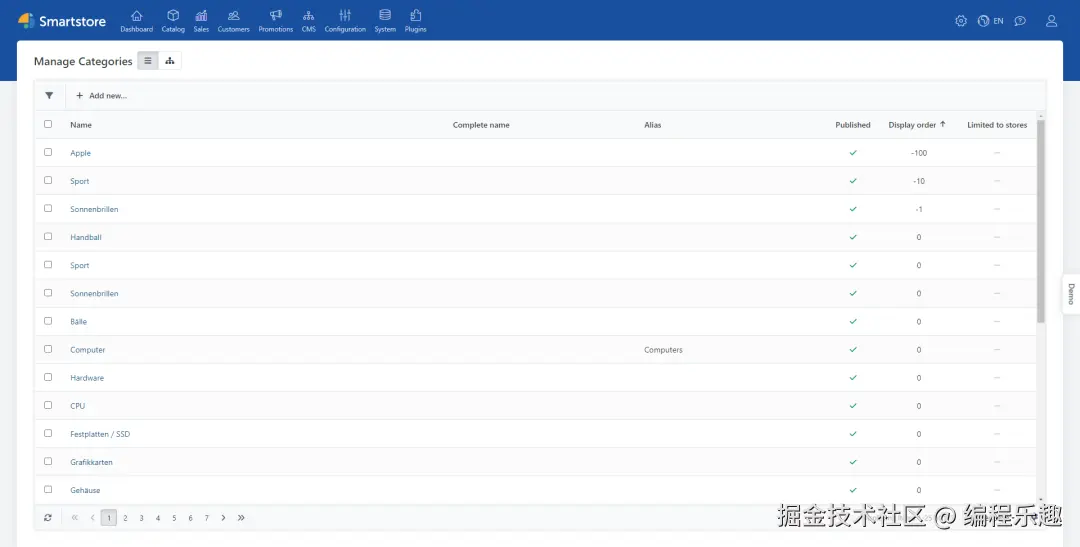The width and height of the screenshot is (1080, 547).
Task: Open the Promotions menu
Action: click(x=276, y=21)
